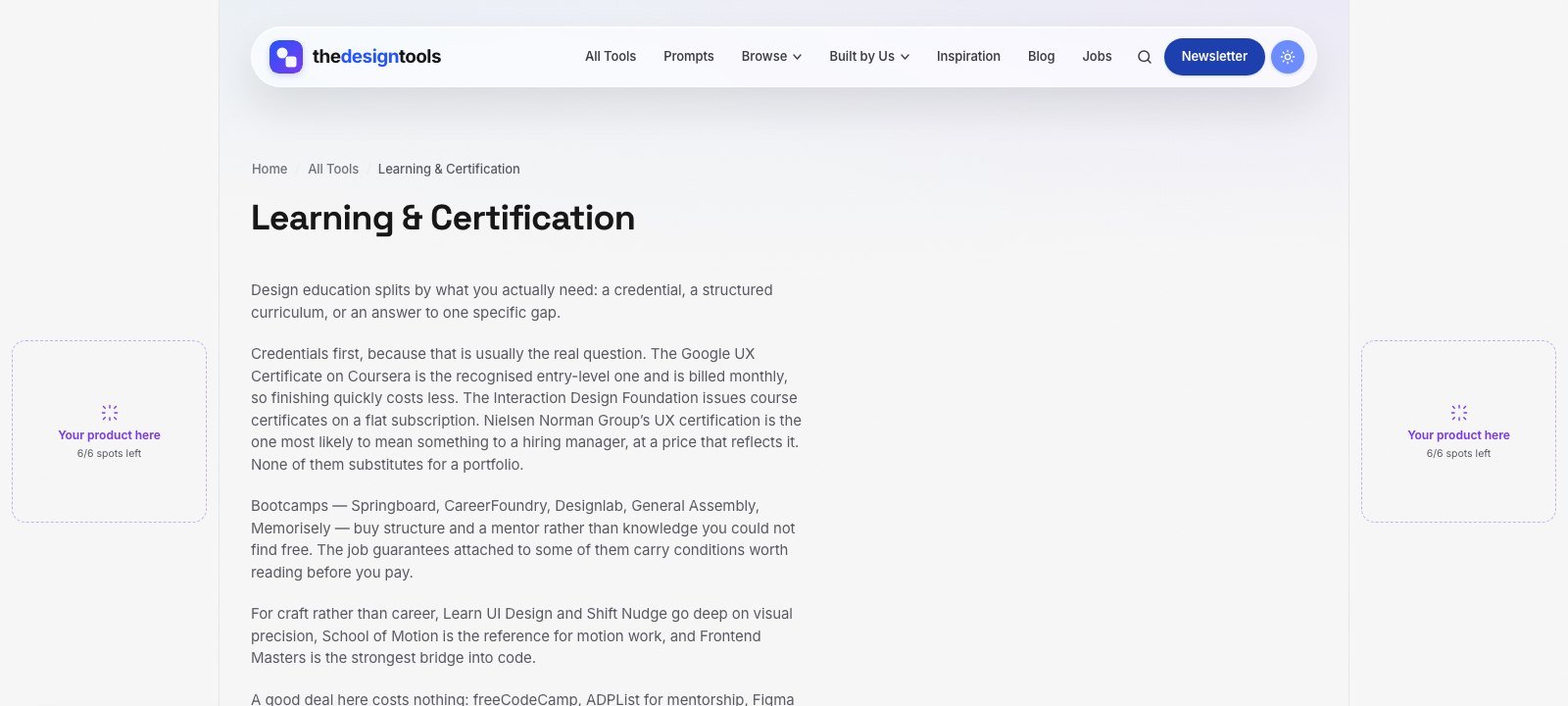
Task: Click the Learning & Certification page heading
Action: click(443, 218)
